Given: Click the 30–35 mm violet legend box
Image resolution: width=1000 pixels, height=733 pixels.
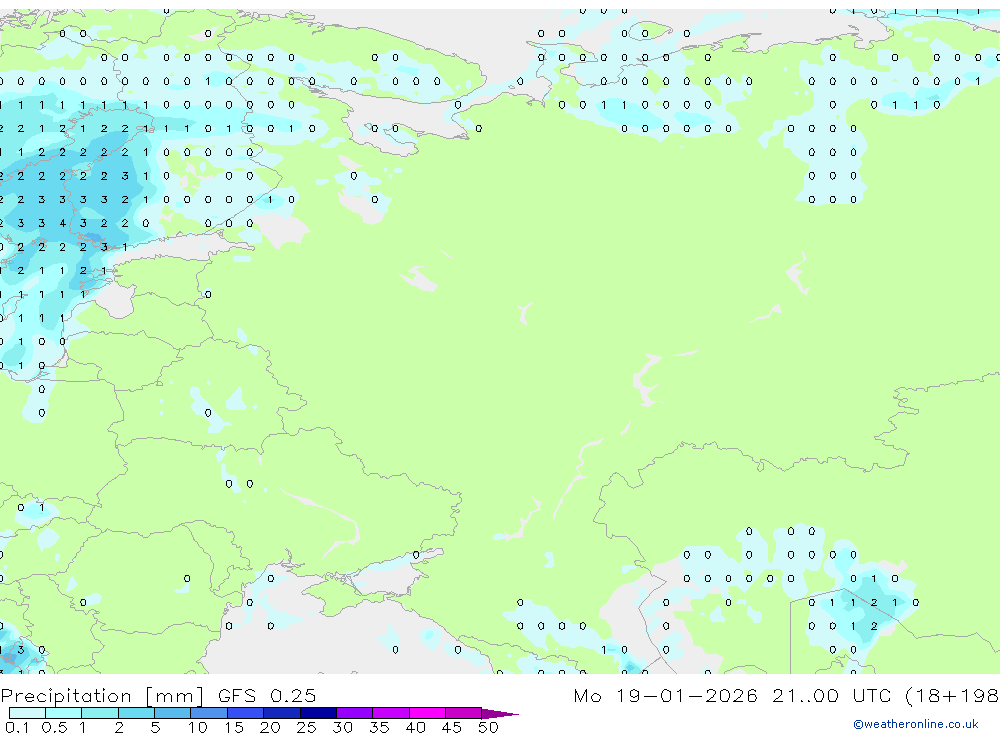Looking at the screenshot, I should pos(354,713).
